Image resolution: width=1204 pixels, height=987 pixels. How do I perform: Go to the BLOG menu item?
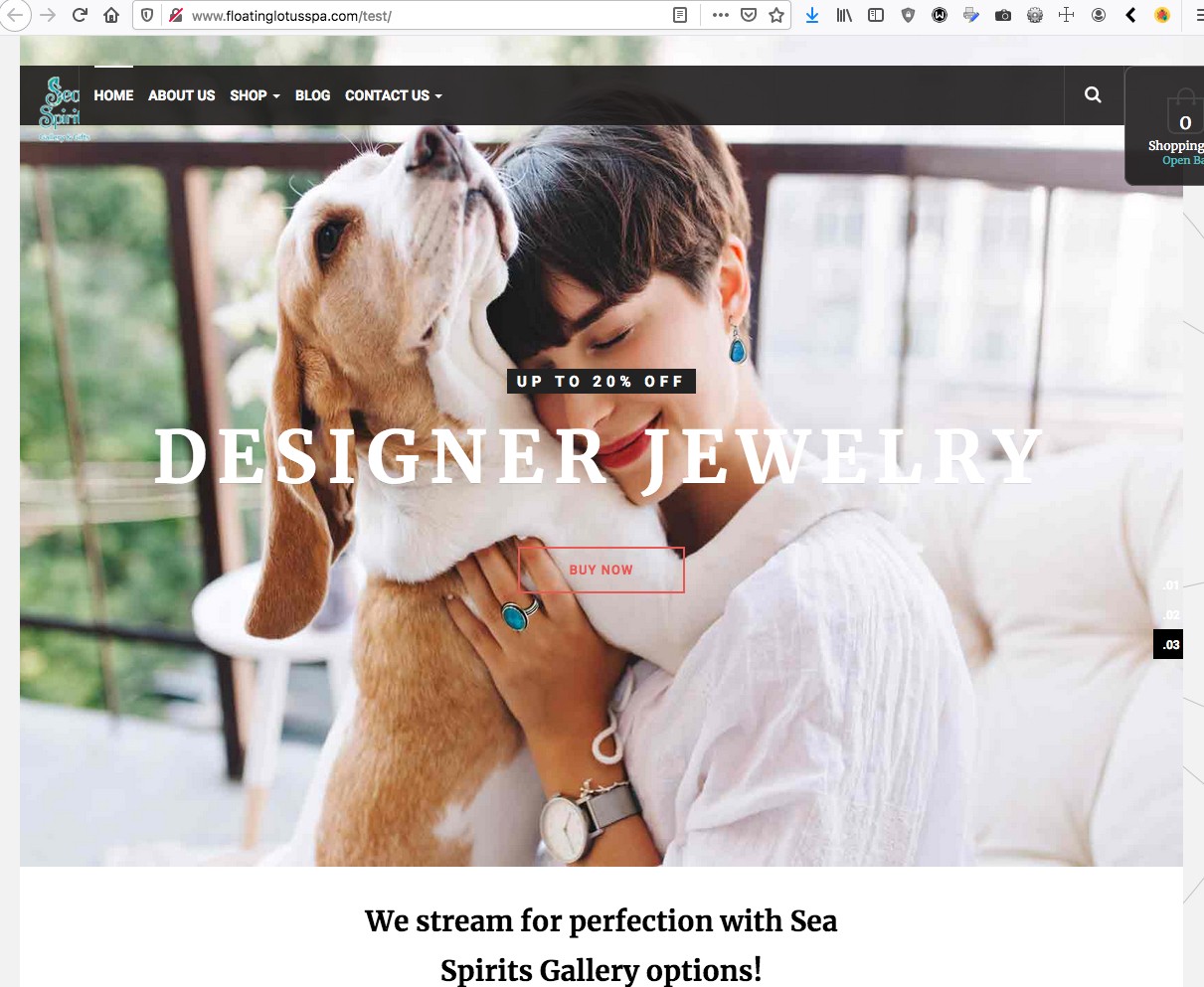pyautogui.click(x=312, y=95)
